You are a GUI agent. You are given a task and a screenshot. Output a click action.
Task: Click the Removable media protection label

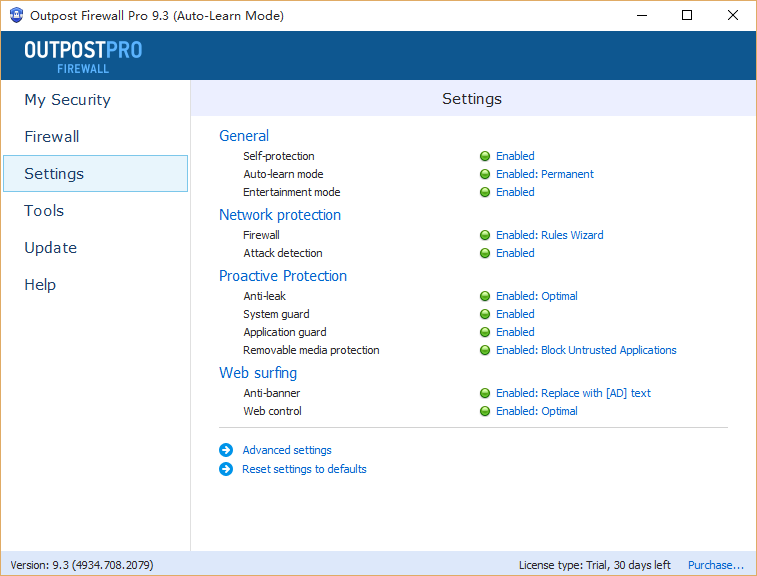tap(311, 350)
